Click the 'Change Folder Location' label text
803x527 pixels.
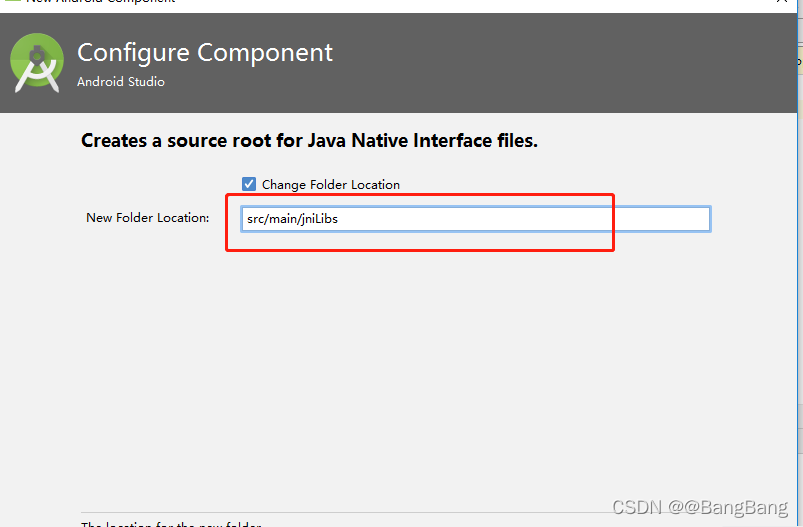331,184
